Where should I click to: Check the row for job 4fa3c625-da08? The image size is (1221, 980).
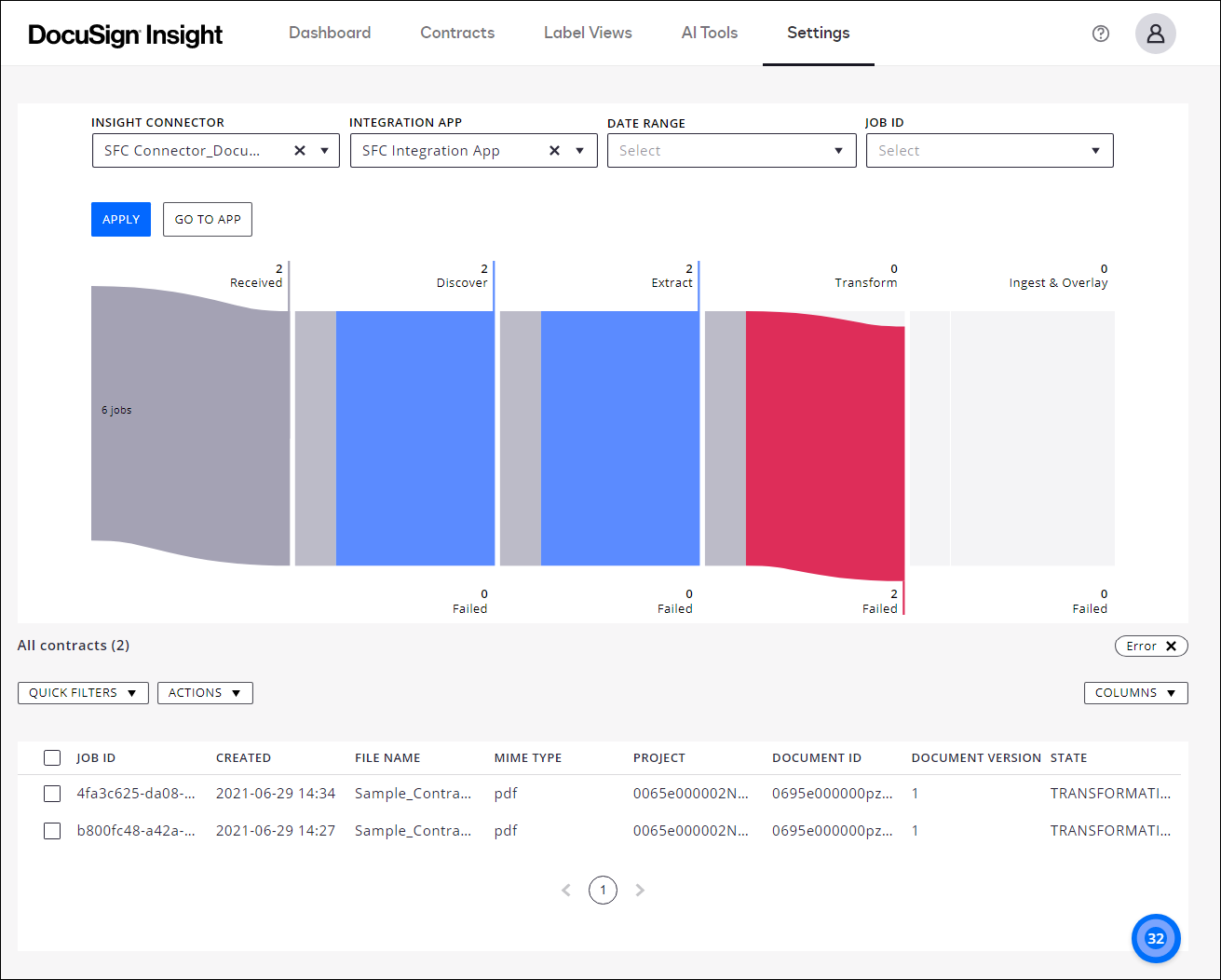pyautogui.click(x=51, y=794)
